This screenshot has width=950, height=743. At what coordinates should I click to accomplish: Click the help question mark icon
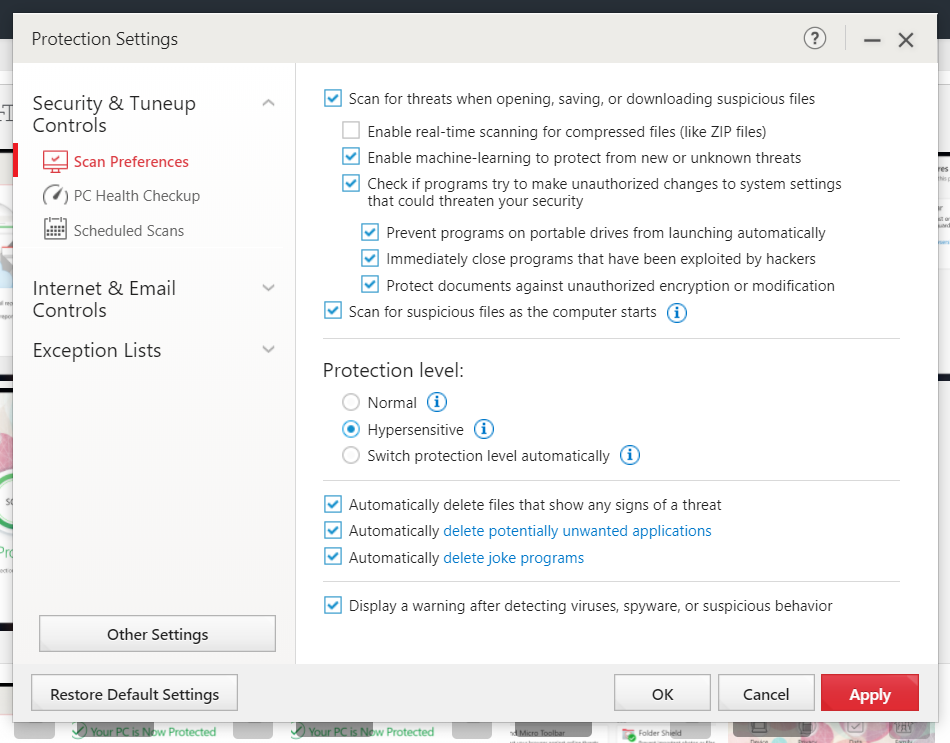tap(815, 39)
